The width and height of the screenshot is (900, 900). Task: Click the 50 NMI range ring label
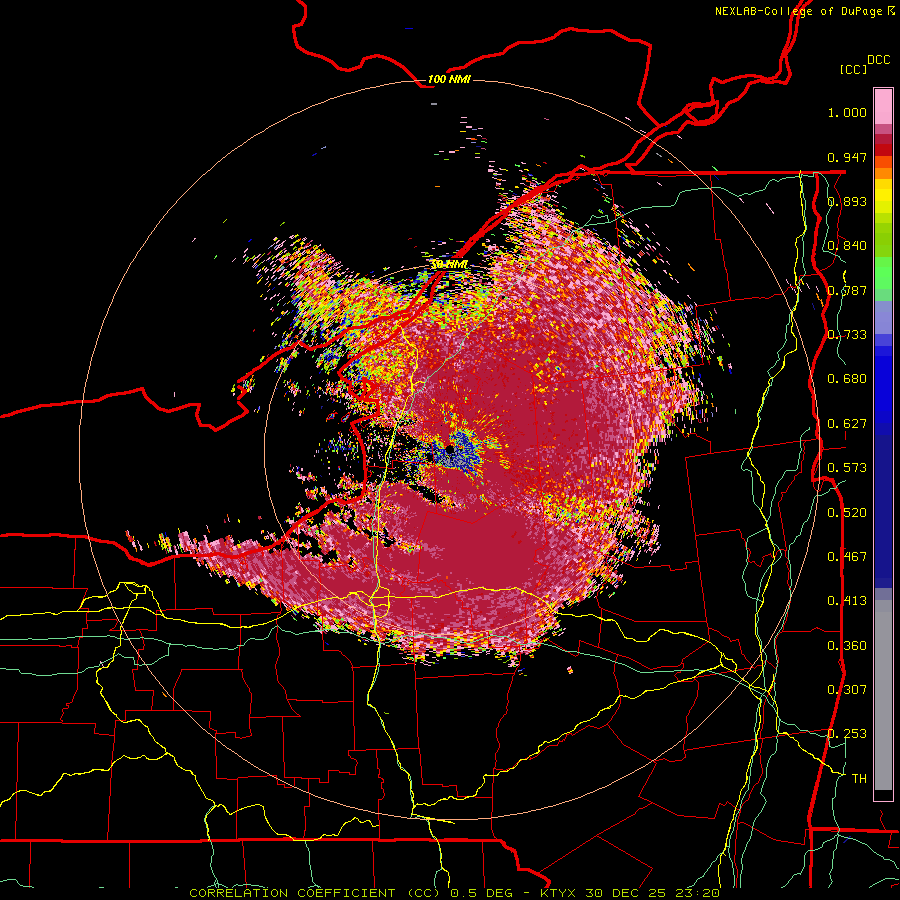click(x=449, y=265)
